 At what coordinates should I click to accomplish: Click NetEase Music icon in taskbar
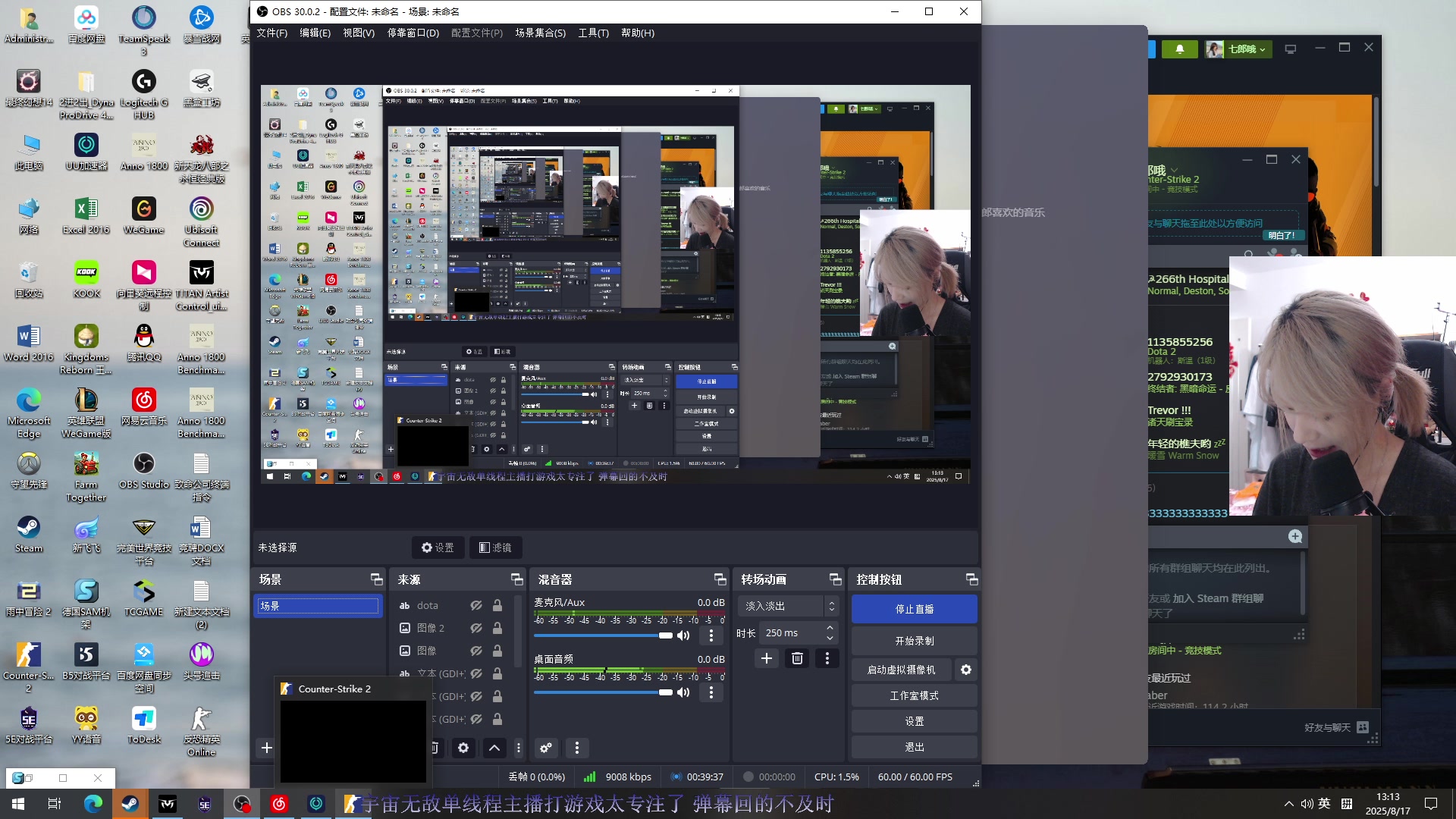(279, 804)
